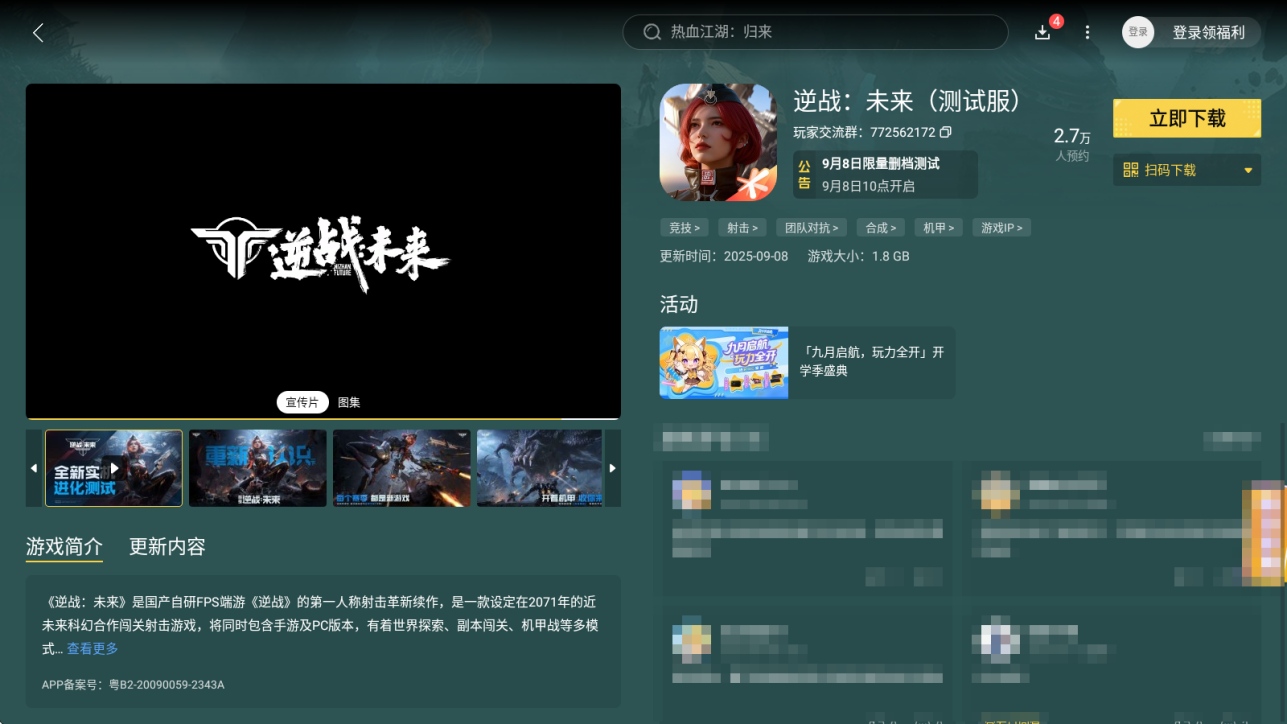Select the second red-haired character thumbnail
1287x724 pixels.
[258, 468]
